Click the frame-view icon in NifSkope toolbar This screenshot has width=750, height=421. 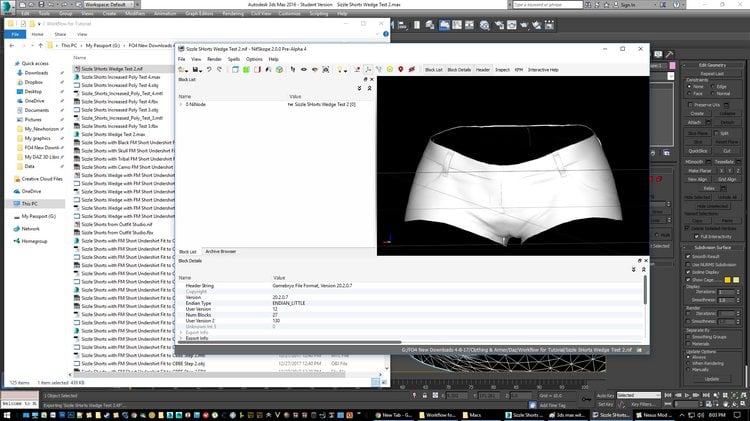(326, 70)
